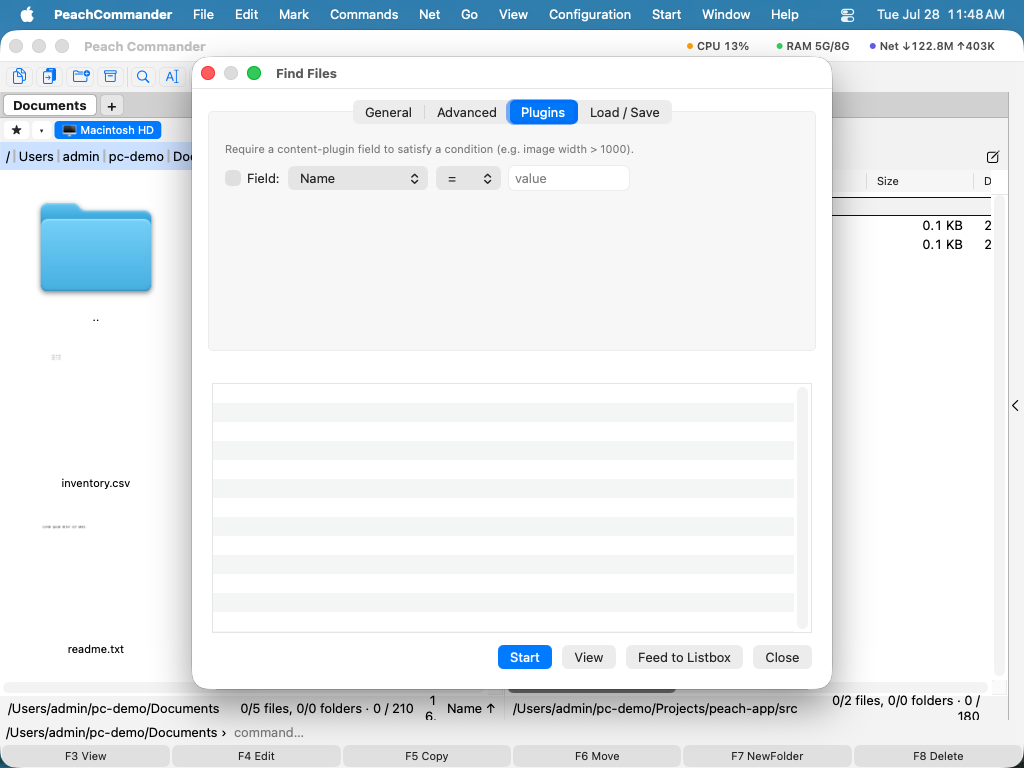Click the root slash breadcrumb
The width and height of the screenshot is (1024, 768).
[x=8, y=156]
